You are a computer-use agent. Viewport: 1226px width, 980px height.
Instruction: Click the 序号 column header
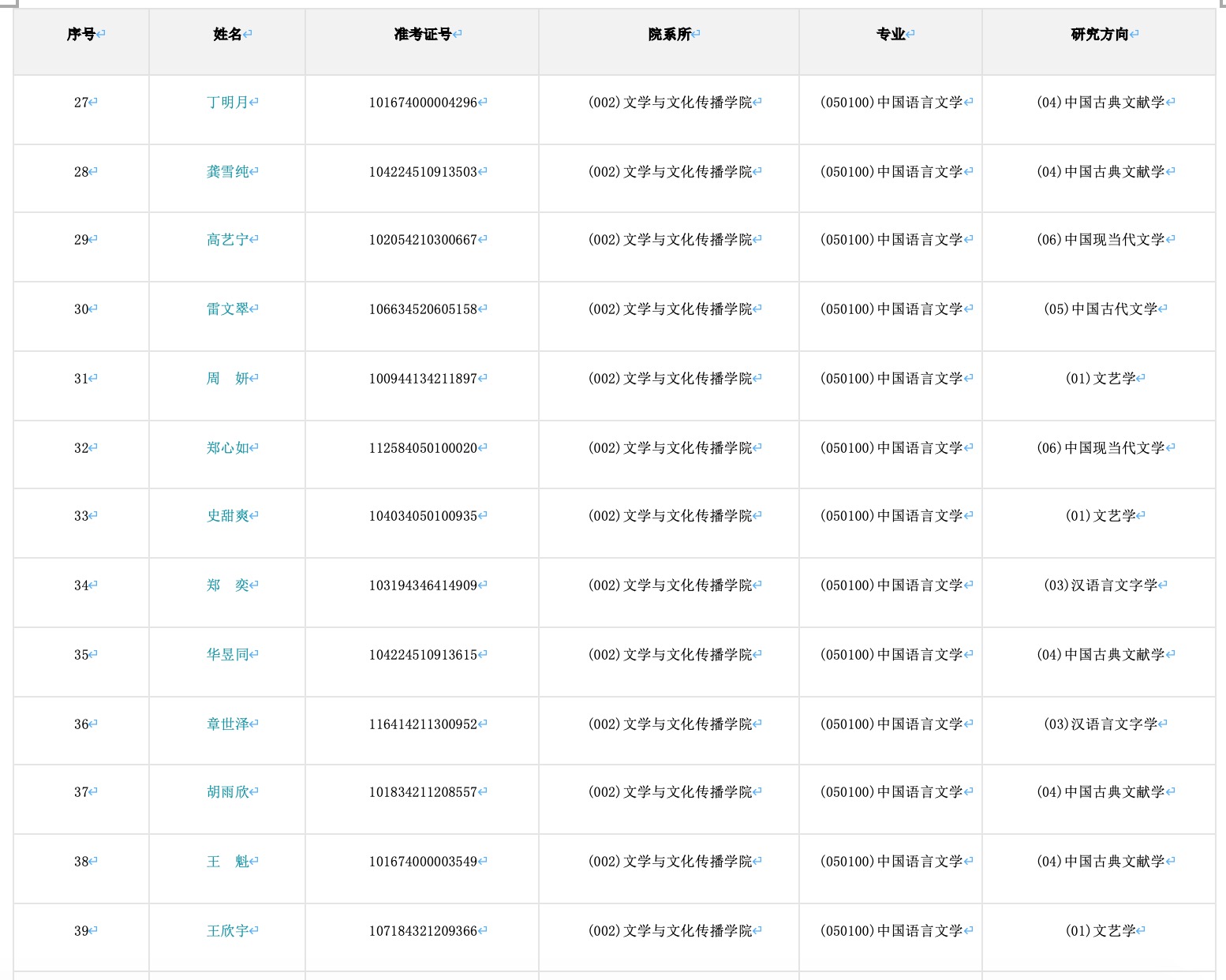pyautogui.click(x=81, y=35)
